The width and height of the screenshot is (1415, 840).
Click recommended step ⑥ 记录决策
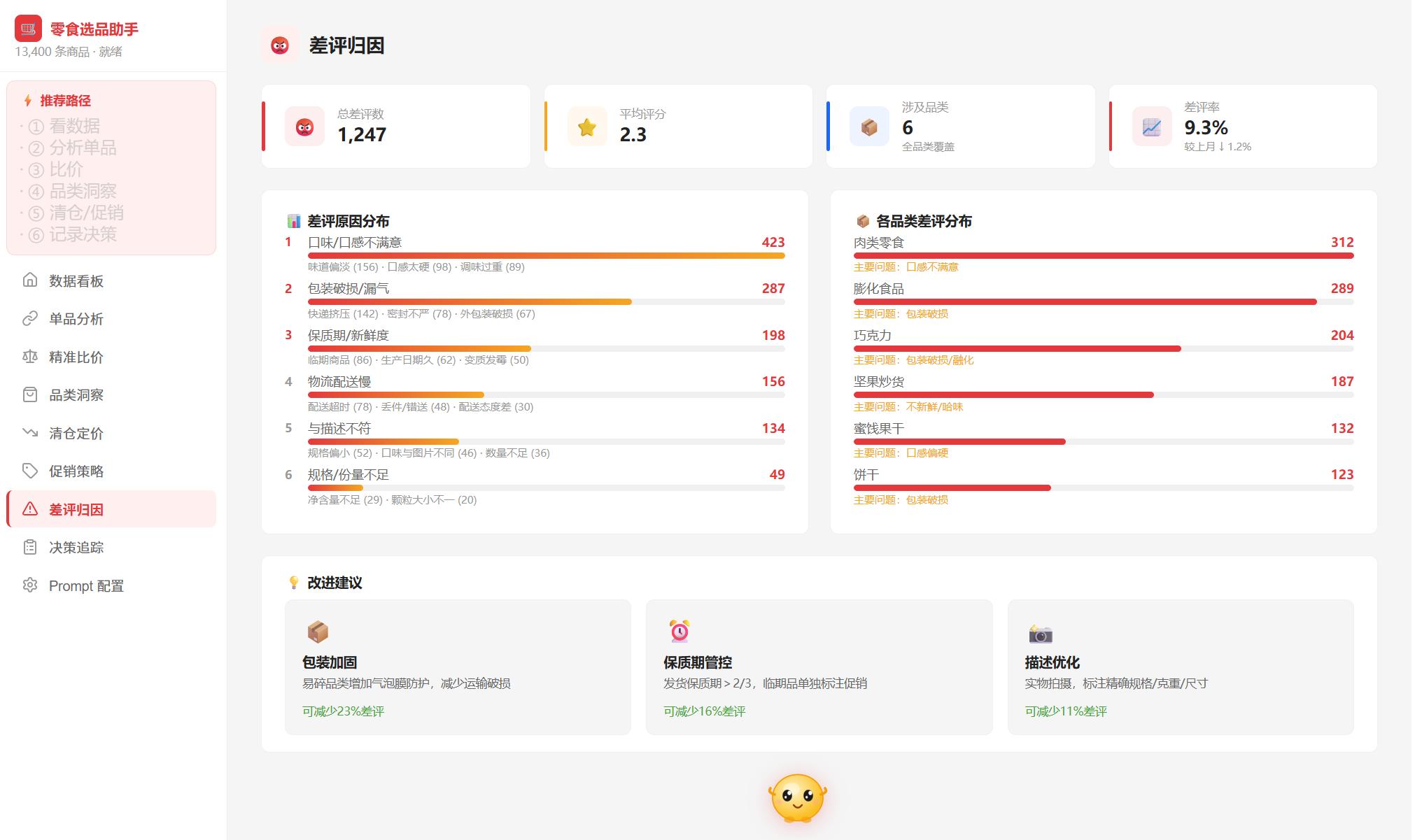[72, 234]
